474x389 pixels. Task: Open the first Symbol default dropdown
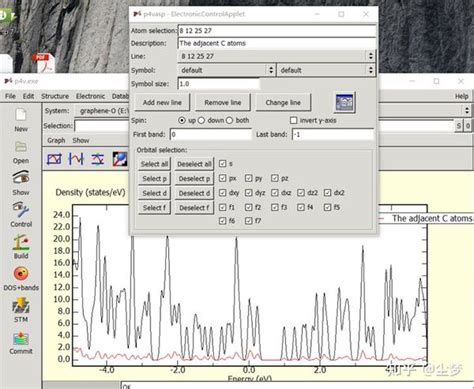pos(227,70)
